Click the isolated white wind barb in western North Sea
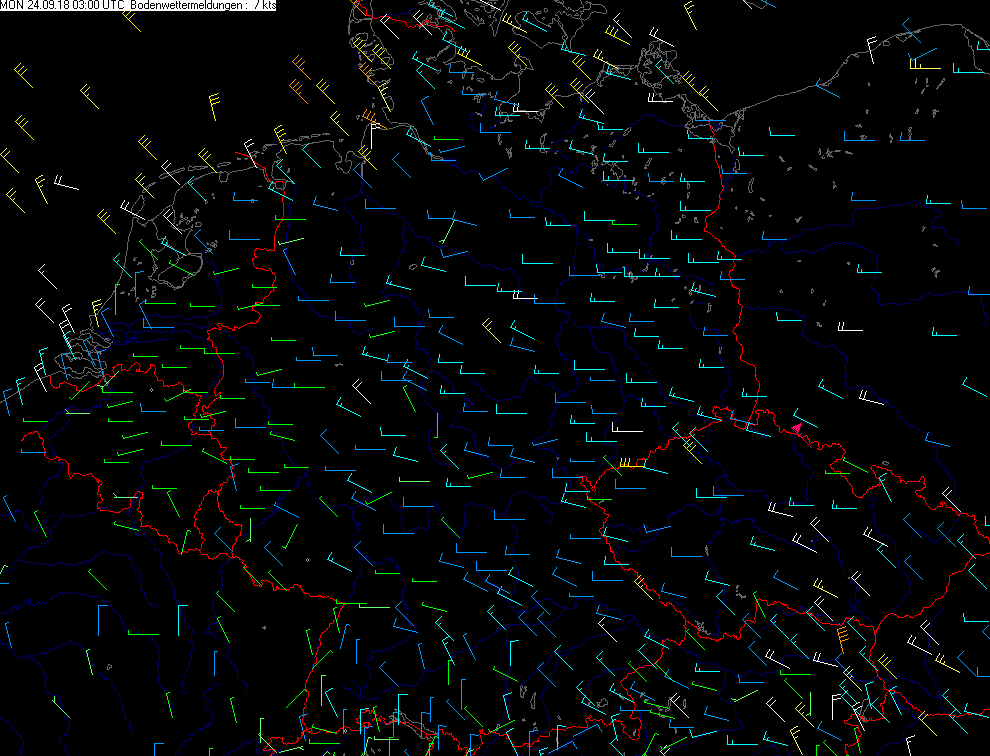The width and height of the screenshot is (990, 756). 64,183
